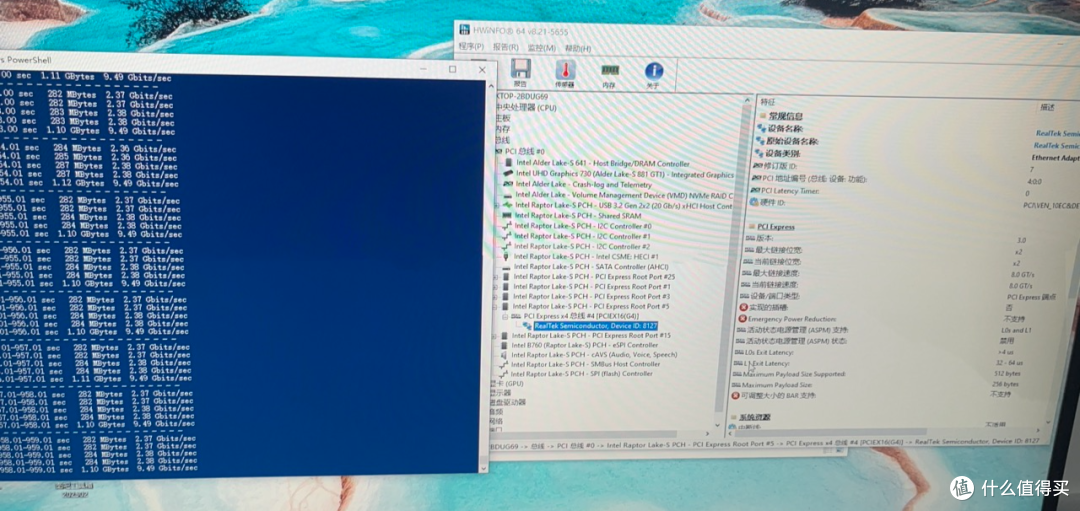Expand PCI Express Root Port #15
The image size is (1080, 511).
click(496, 335)
